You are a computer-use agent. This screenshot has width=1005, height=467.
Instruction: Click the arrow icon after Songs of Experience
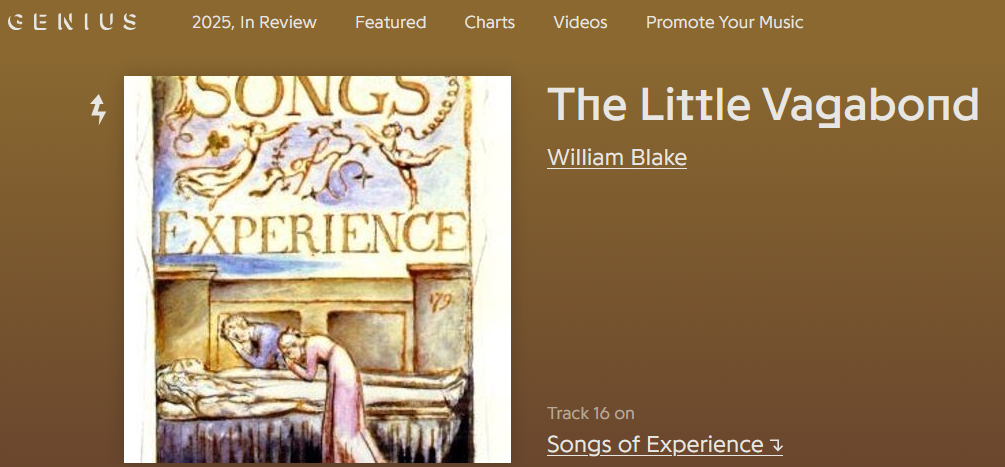tap(777, 446)
